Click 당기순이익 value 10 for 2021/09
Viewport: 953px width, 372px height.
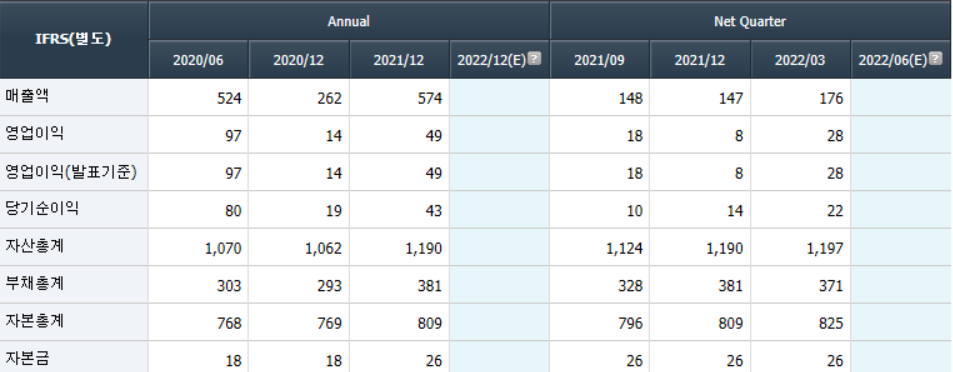point(635,211)
